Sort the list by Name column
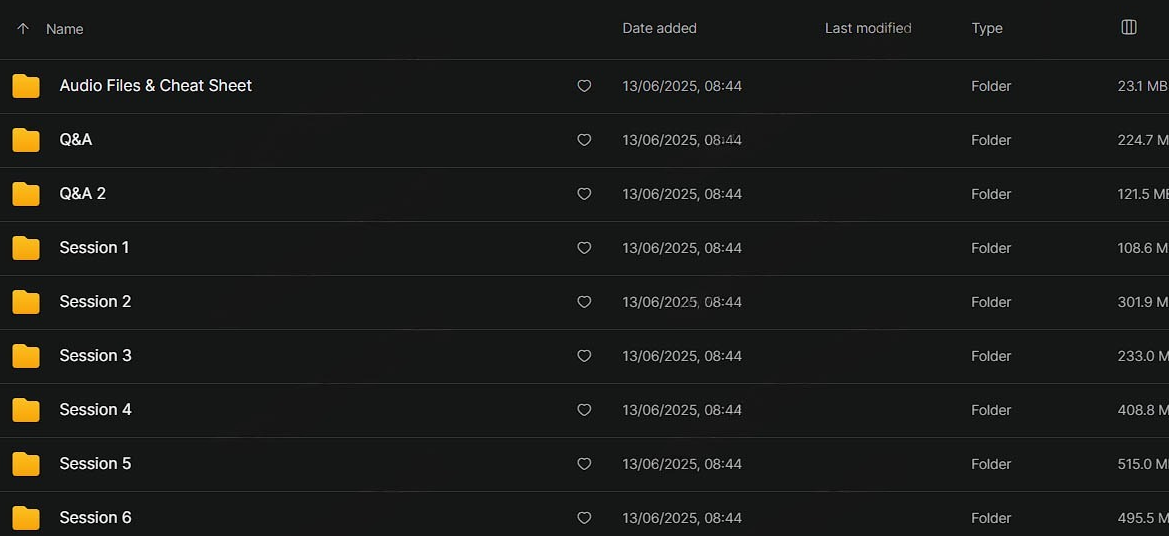Image resolution: width=1170 pixels, height=536 pixels. coord(65,29)
